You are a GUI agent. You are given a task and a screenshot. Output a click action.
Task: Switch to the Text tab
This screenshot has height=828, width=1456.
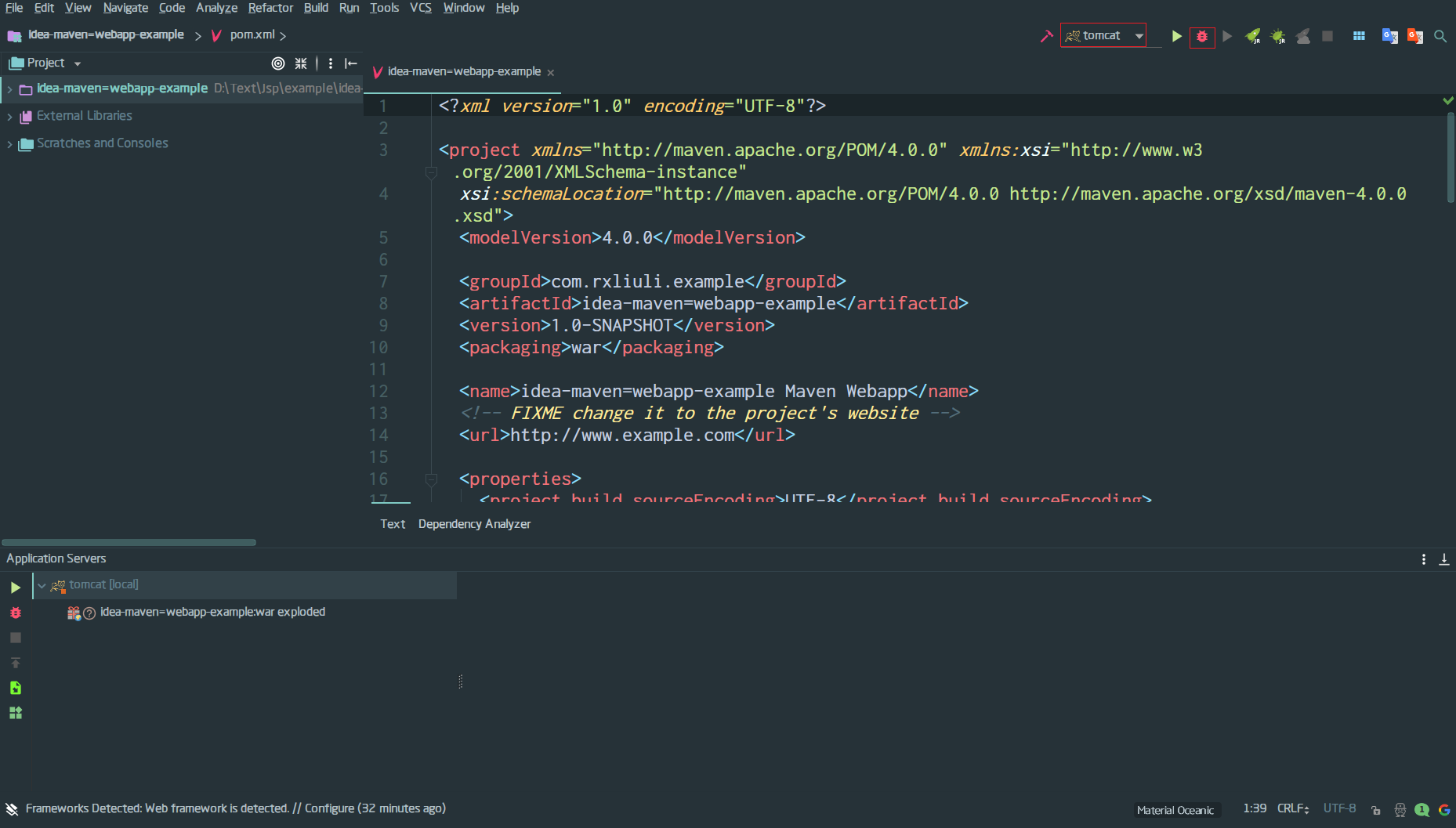click(393, 524)
